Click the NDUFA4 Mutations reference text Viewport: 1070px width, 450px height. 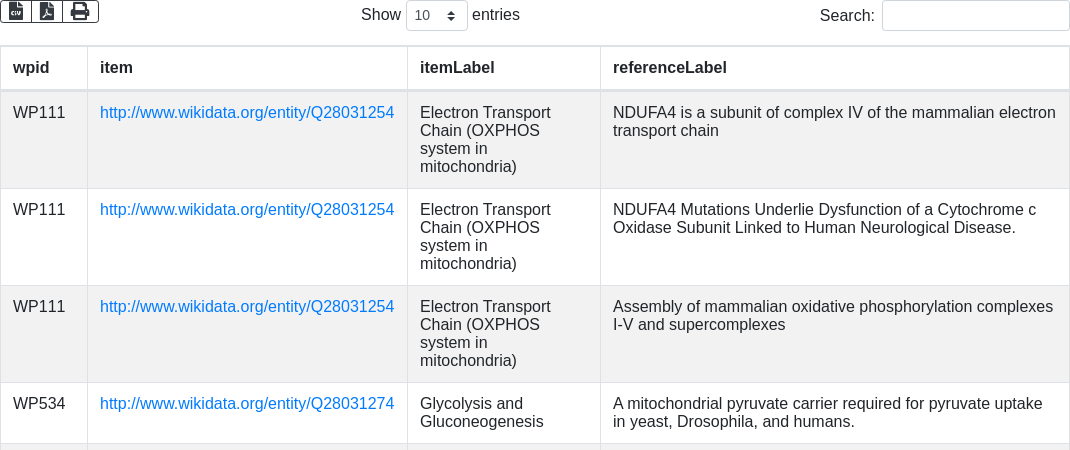(823, 219)
